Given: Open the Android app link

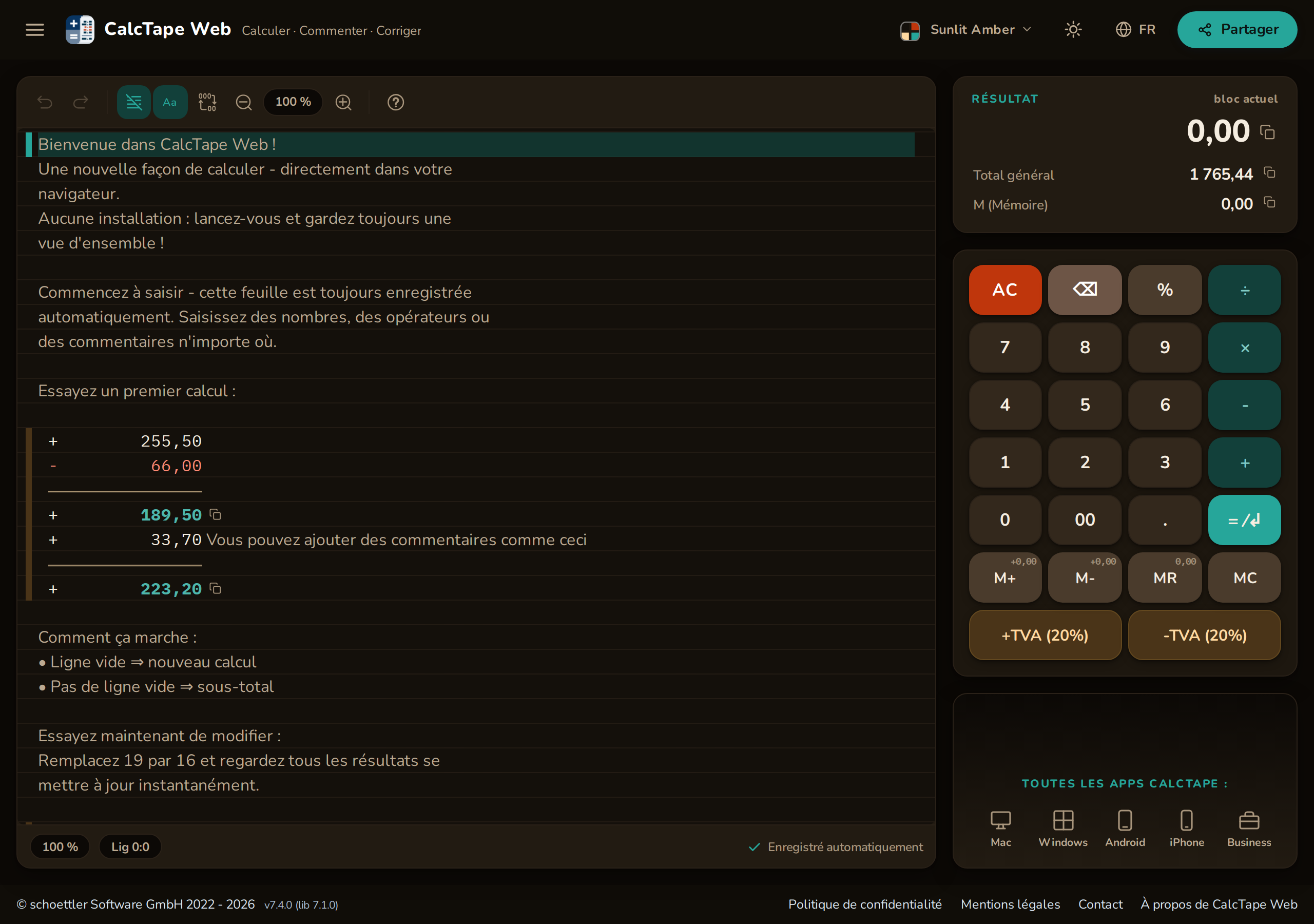Looking at the screenshot, I should (1125, 829).
